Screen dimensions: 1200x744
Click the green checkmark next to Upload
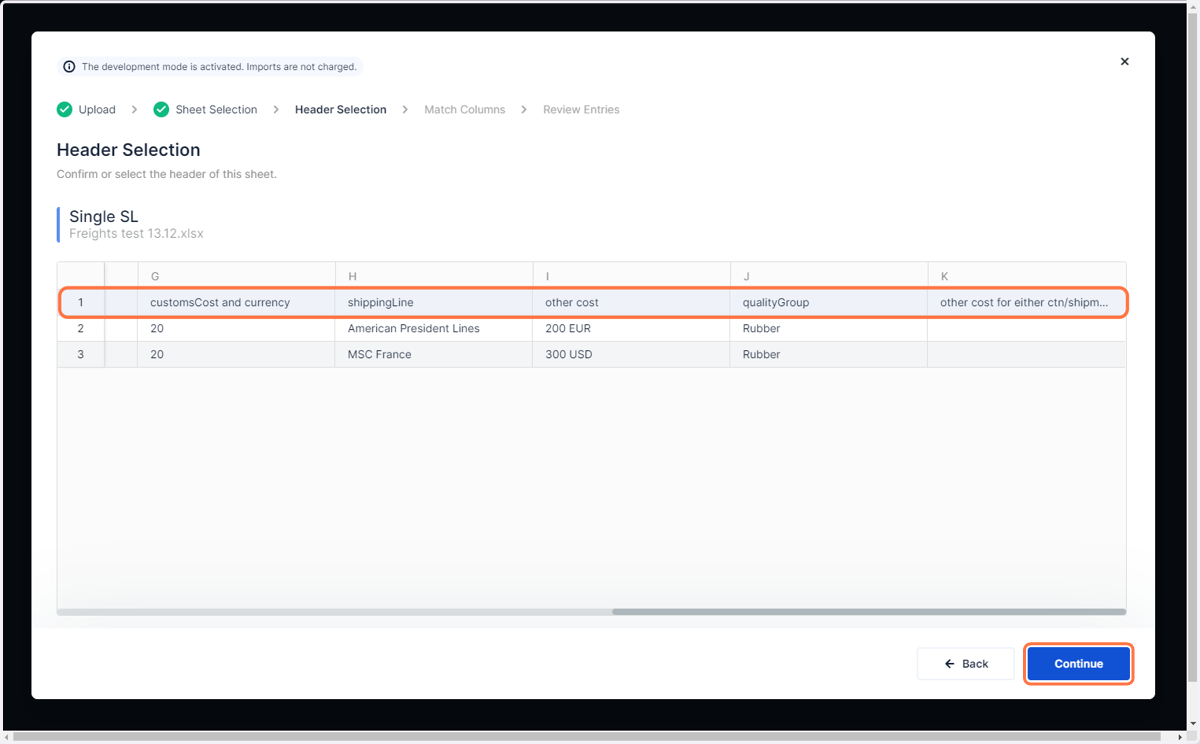tap(65, 109)
